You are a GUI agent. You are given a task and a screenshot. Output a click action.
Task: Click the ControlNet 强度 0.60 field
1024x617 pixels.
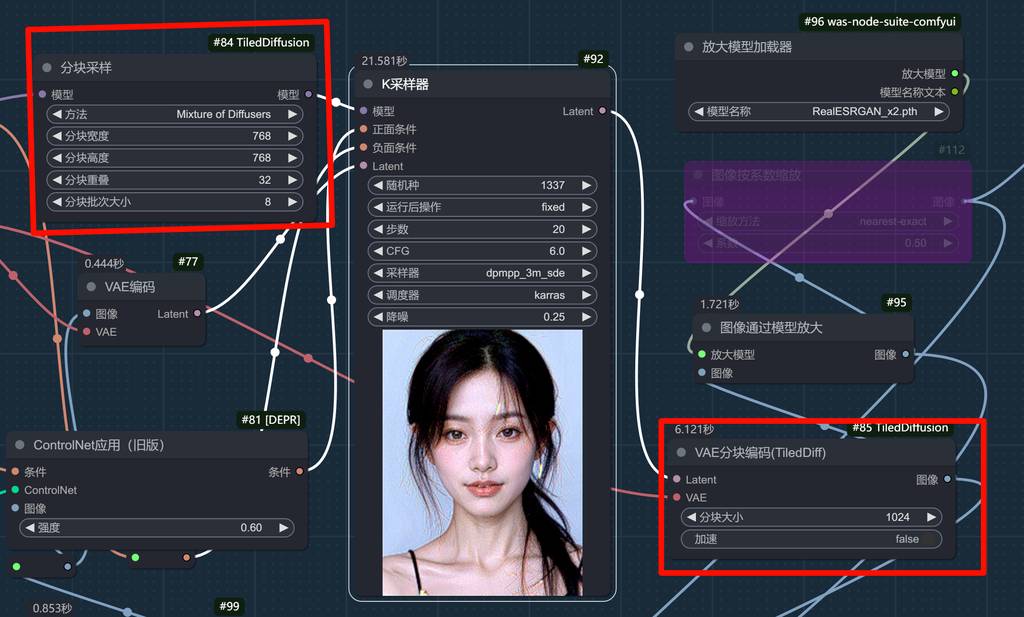(152, 527)
